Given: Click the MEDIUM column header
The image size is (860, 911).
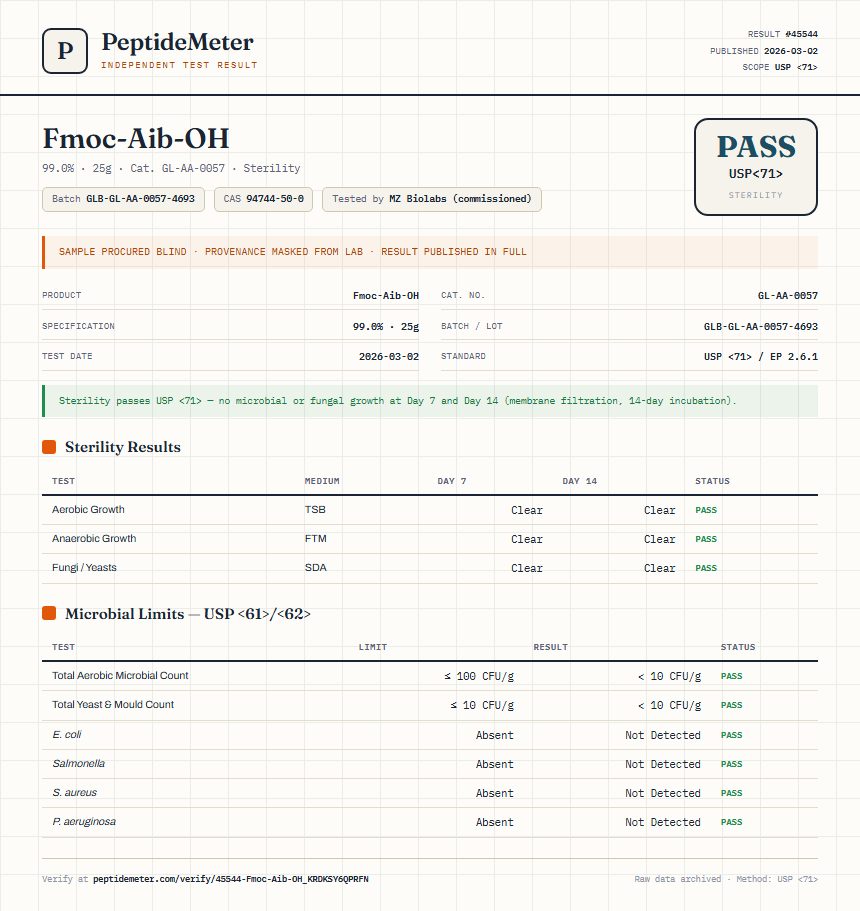Looking at the screenshot, I should point(322,481).
